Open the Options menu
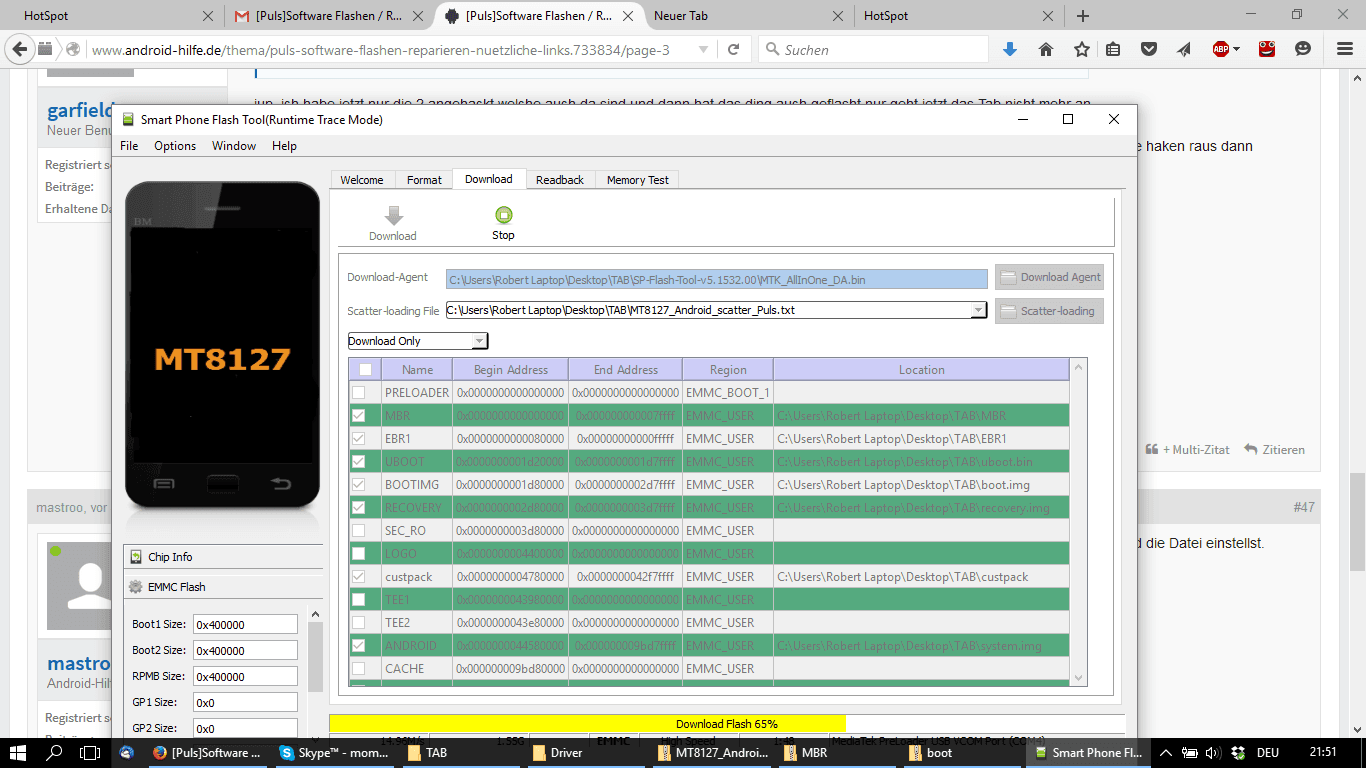Screen dimensions: 1366x768 pyautogui.click(x=175, y=146)
